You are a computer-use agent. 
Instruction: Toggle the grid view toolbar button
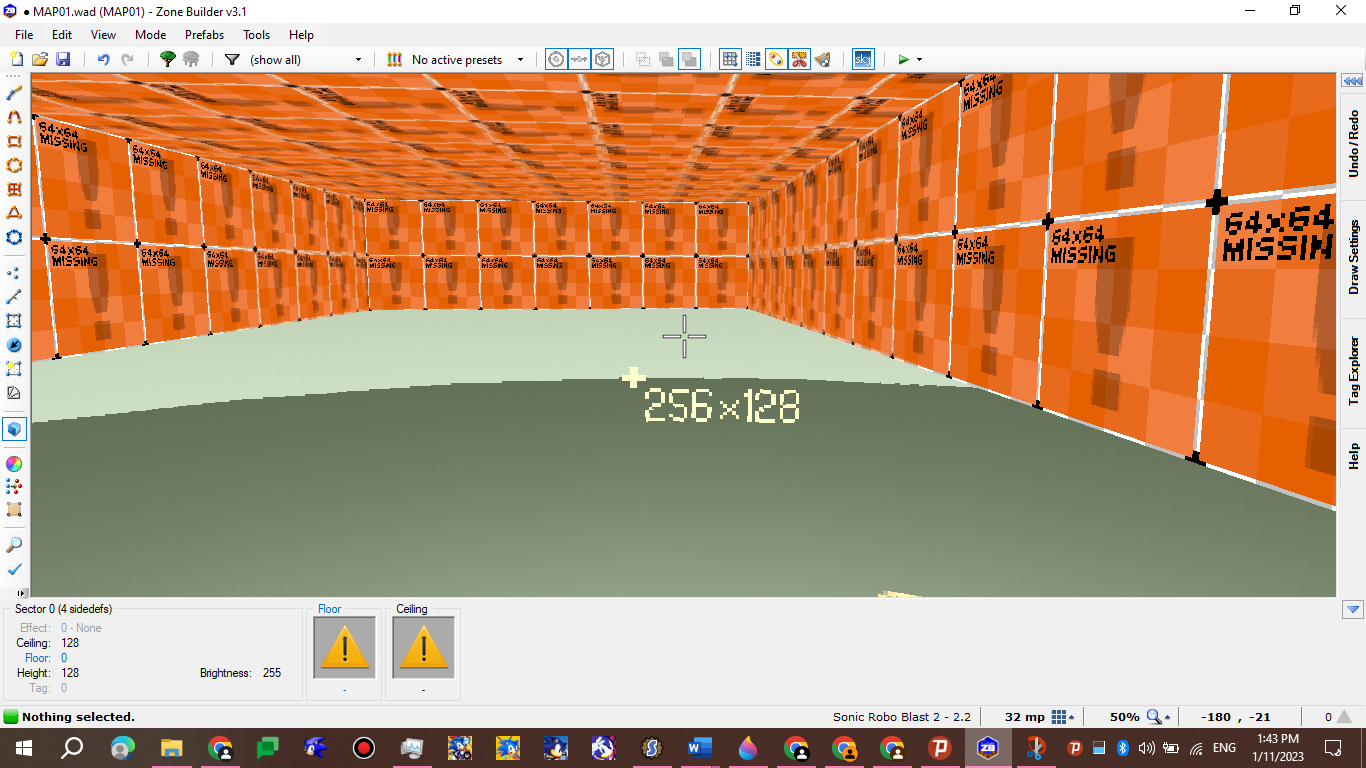click(x=730, y=59)
